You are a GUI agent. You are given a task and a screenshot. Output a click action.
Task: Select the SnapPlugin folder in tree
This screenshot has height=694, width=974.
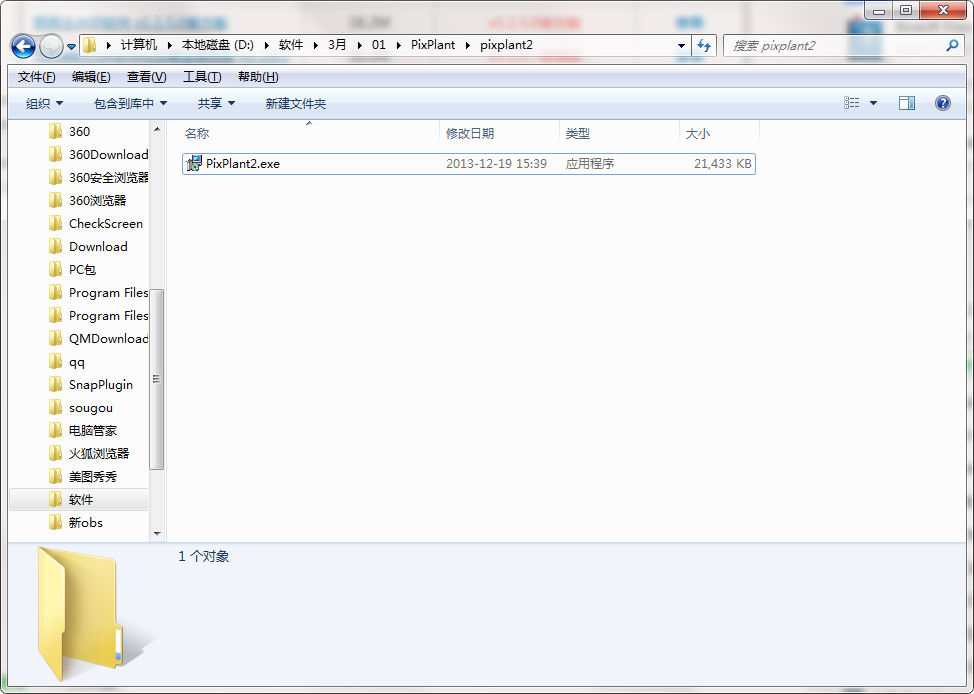[101, 384]
